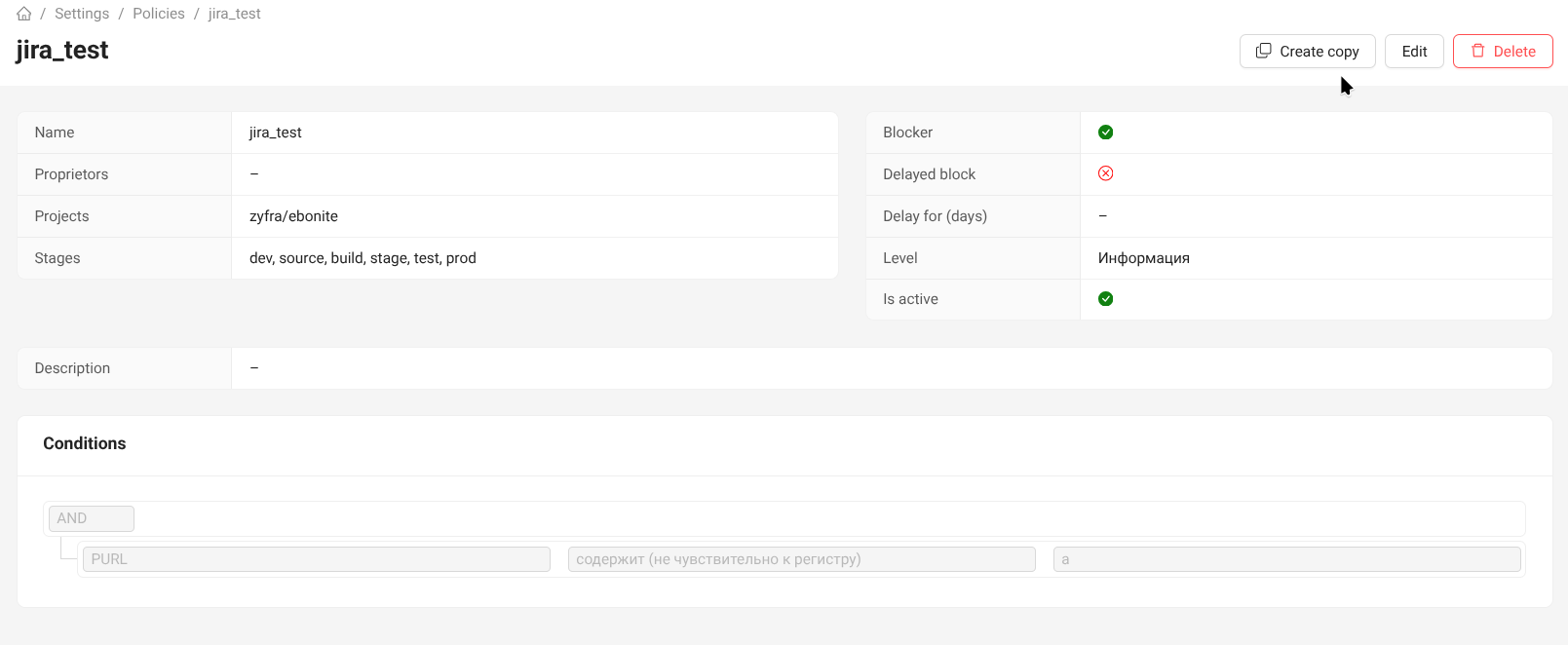Viewport: 1568px width, 645px height.
Task: Open the 'содержит' comparison operator dropdown
Action: click(801, 559)
